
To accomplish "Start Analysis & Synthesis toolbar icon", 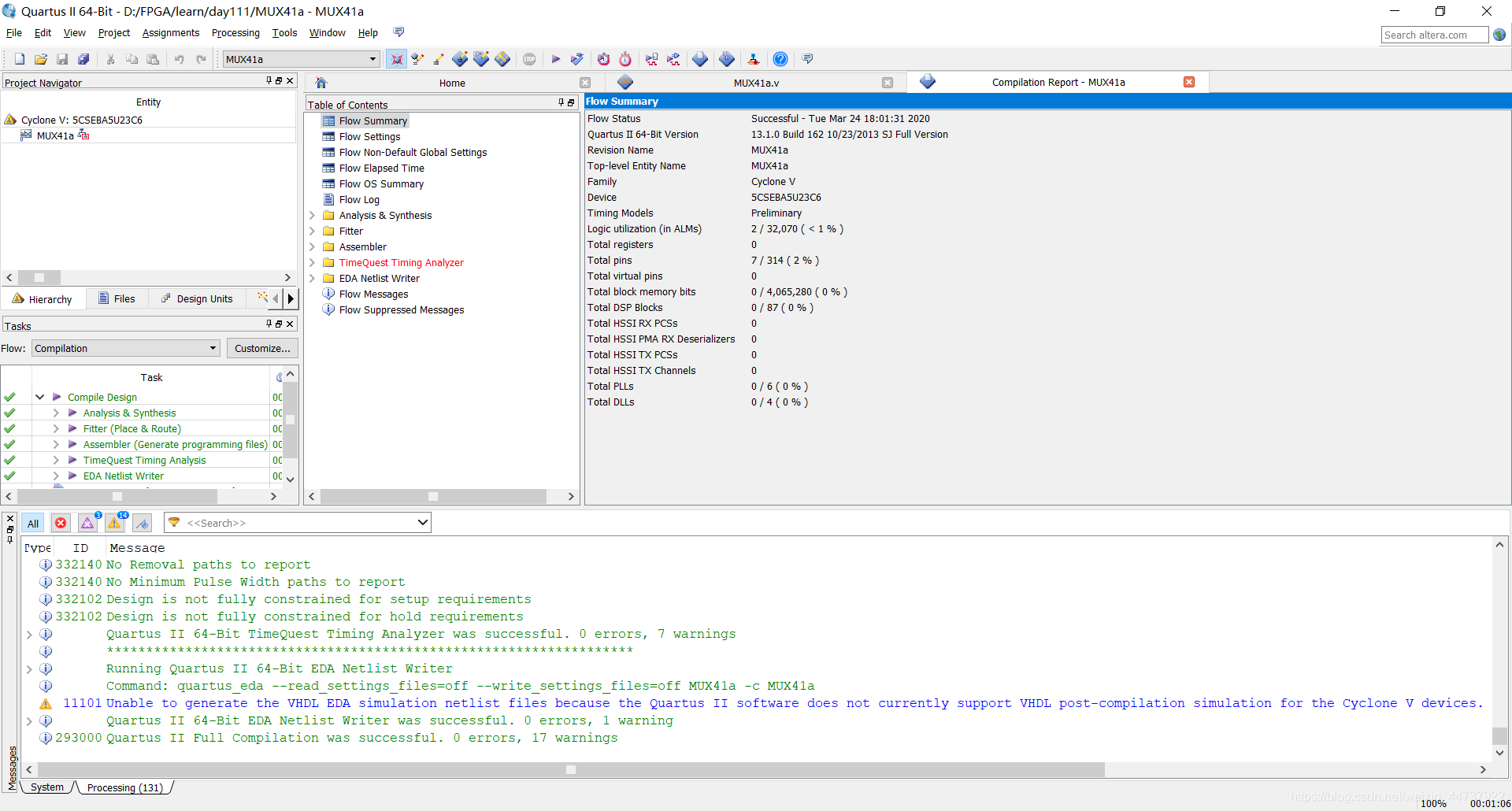I will [x=577, y=59].
